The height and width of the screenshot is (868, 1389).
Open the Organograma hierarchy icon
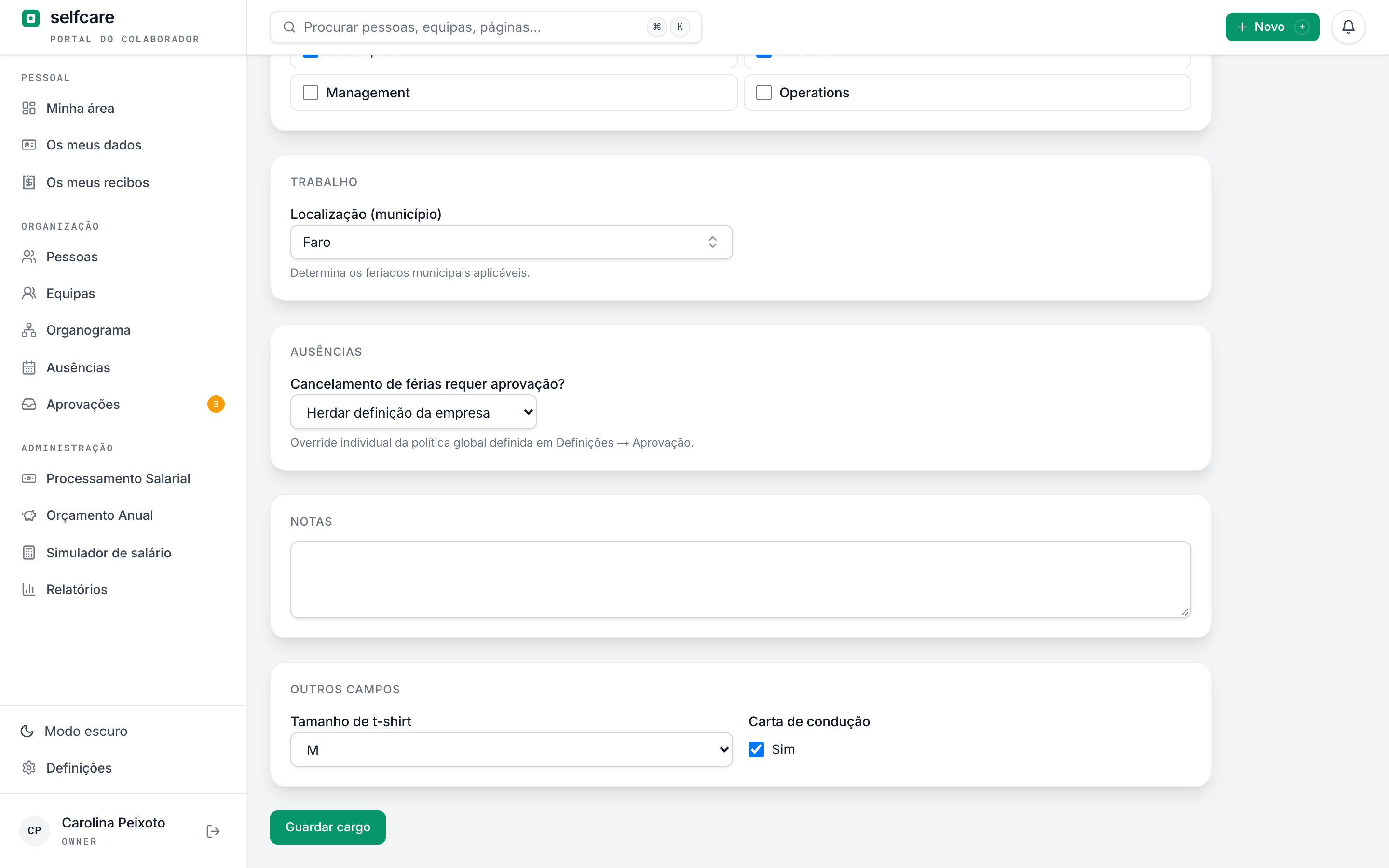click(29, 330)
